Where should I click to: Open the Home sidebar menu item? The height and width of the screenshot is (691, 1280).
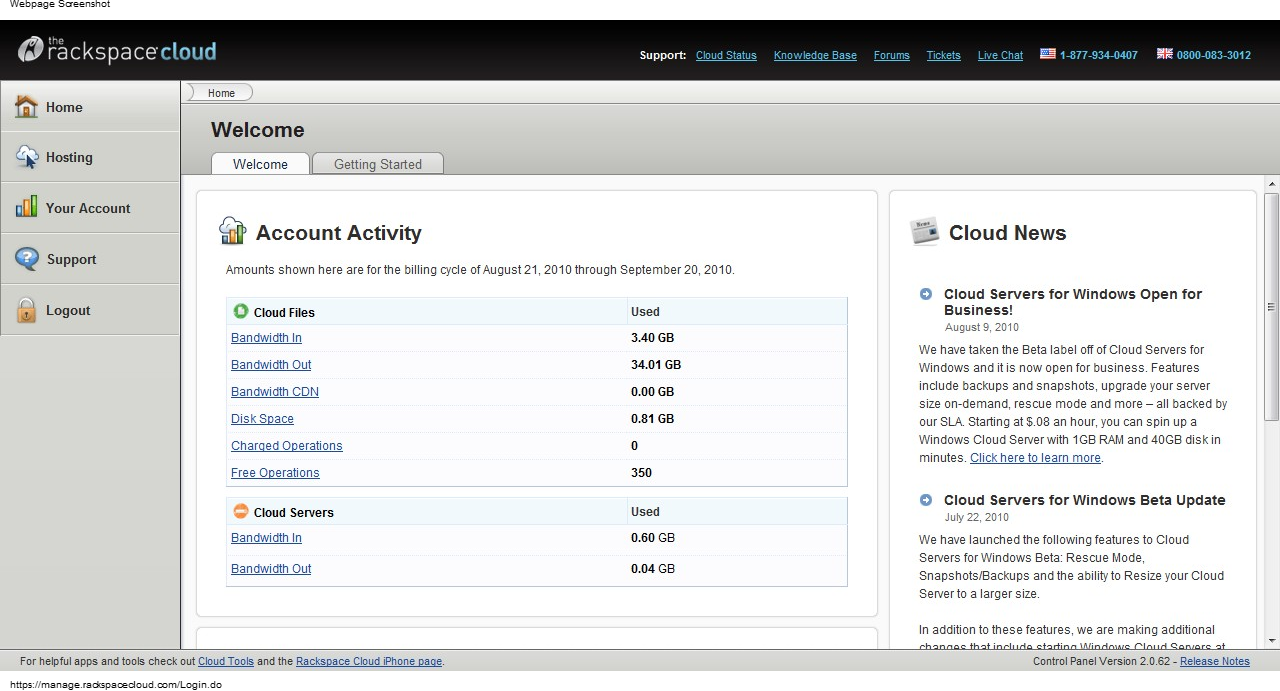click(90, 106)
